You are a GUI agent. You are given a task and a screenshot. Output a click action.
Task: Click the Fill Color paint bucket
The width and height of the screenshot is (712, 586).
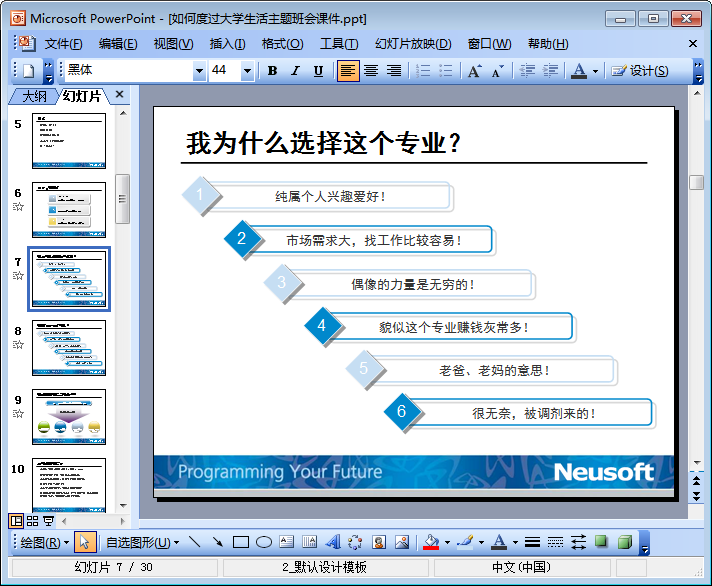431,542
